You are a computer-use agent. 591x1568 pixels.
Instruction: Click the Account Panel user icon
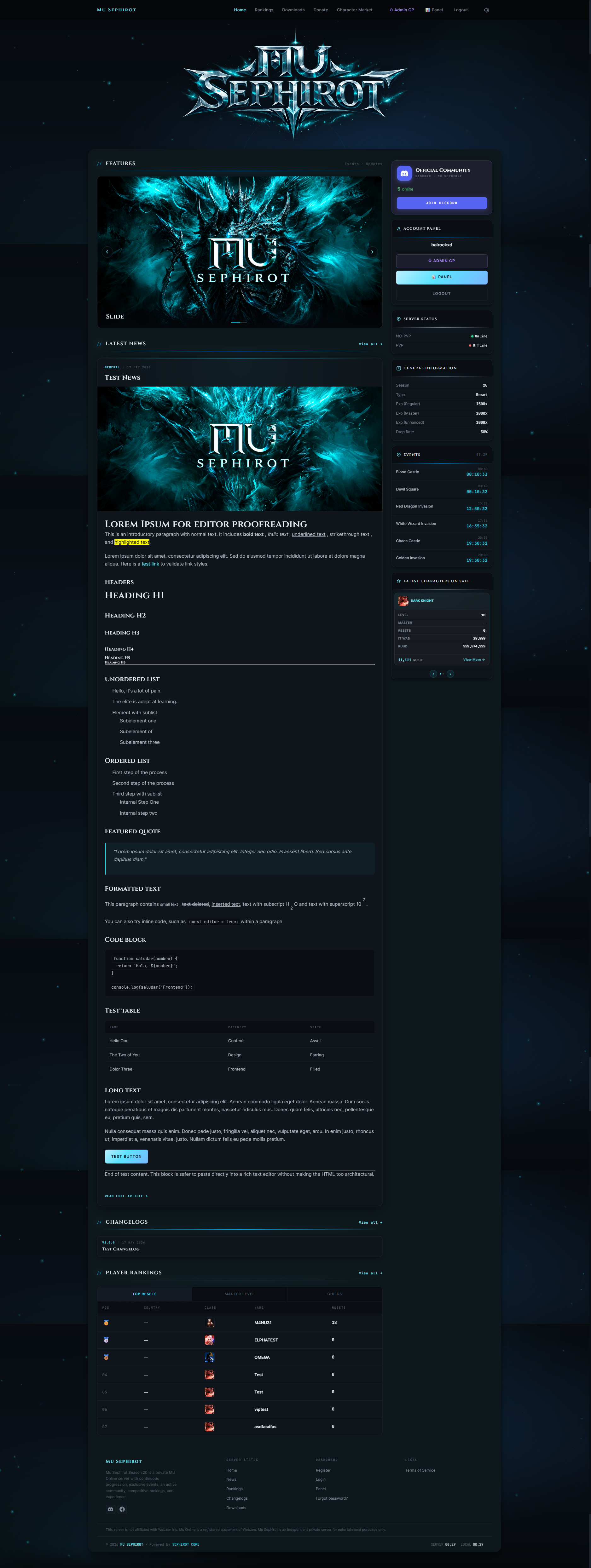[398, 229]
